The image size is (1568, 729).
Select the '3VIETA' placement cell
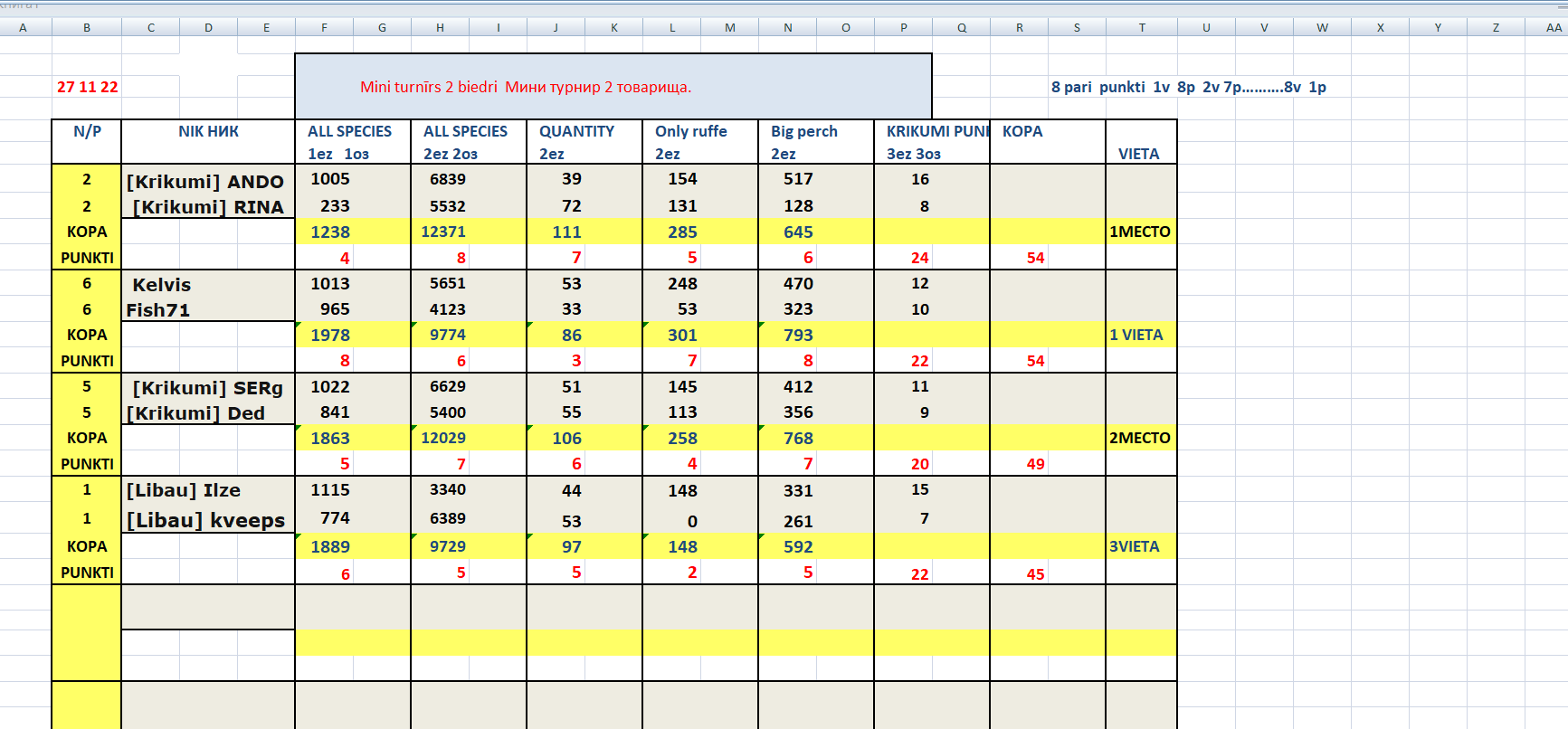tap(1141, 546)
